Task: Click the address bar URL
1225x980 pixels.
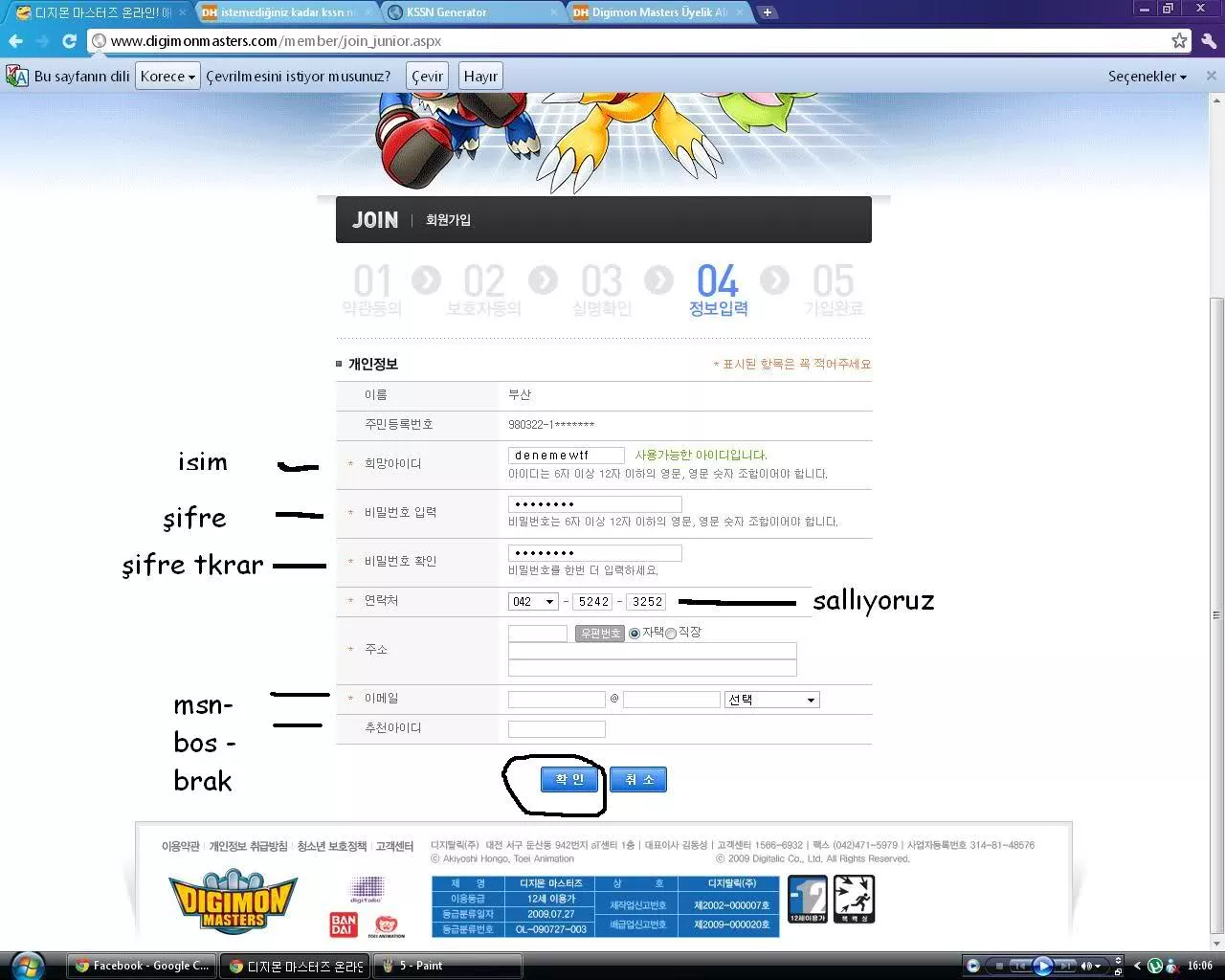Action: pyautogui.click(x=277, y=41)
